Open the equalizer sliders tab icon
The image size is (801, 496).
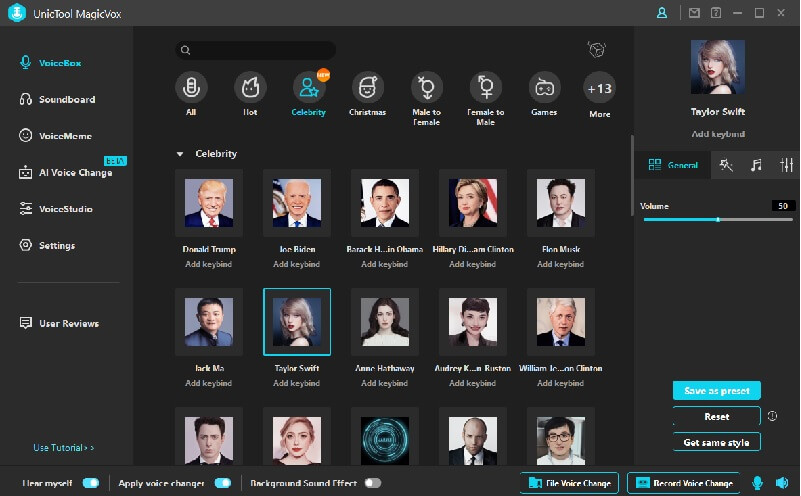(786, 165)
